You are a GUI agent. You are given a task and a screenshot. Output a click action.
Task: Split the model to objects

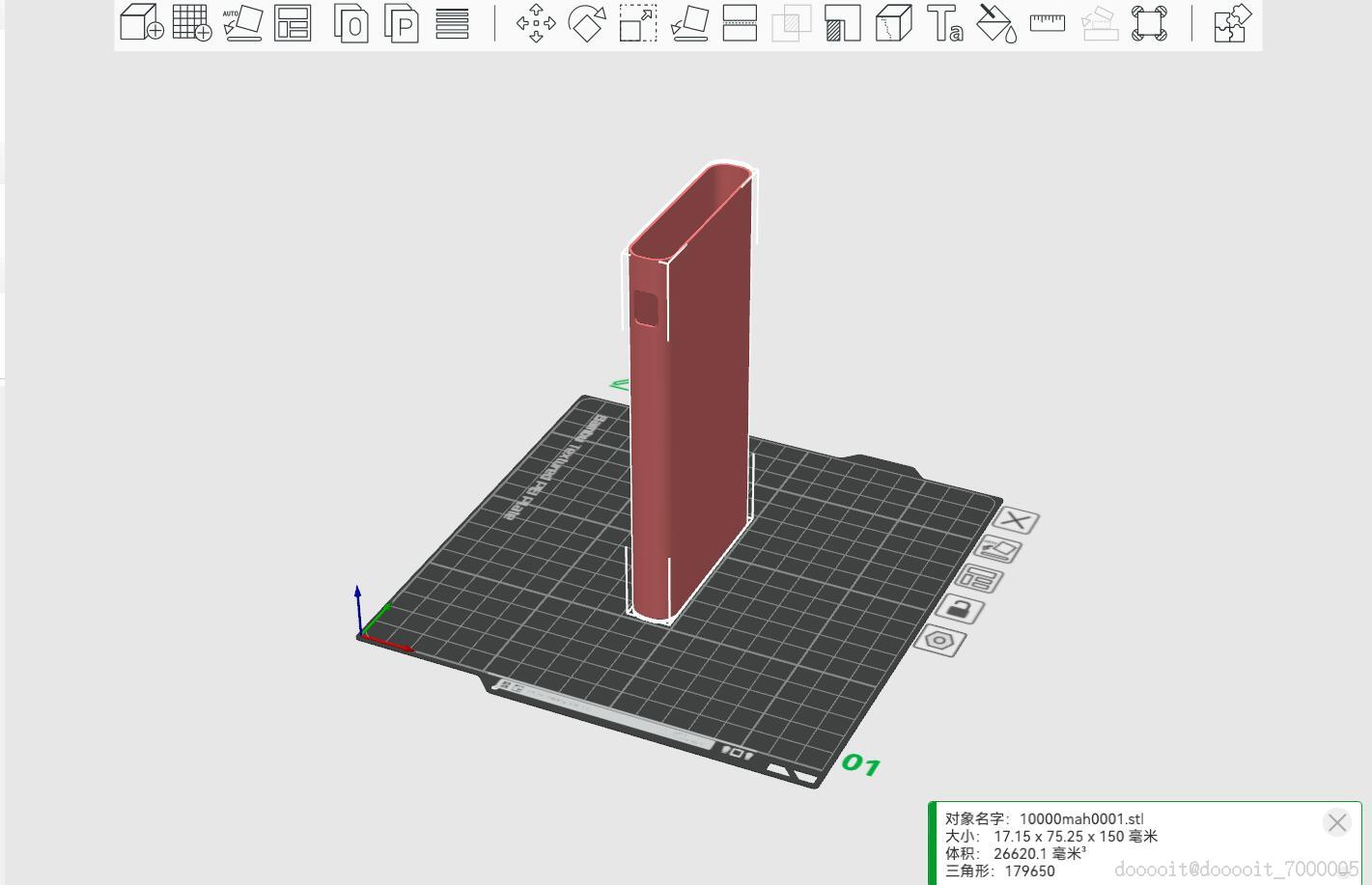point(351,23)
